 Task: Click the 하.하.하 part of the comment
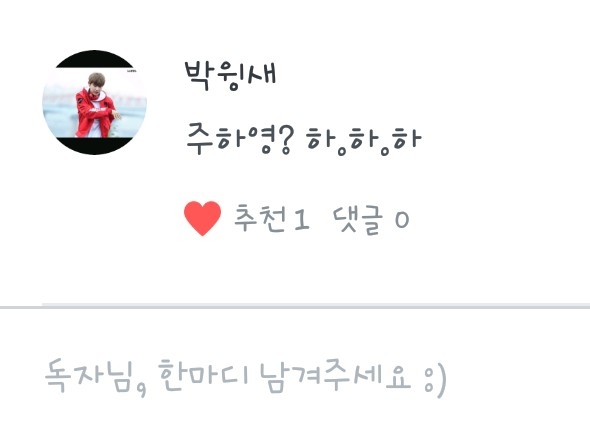(x=363, y=140)
